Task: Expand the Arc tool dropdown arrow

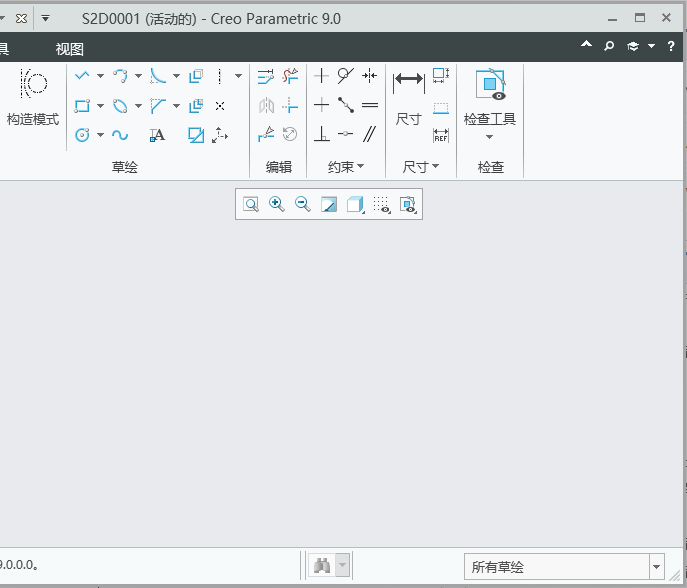Action: 138,76
